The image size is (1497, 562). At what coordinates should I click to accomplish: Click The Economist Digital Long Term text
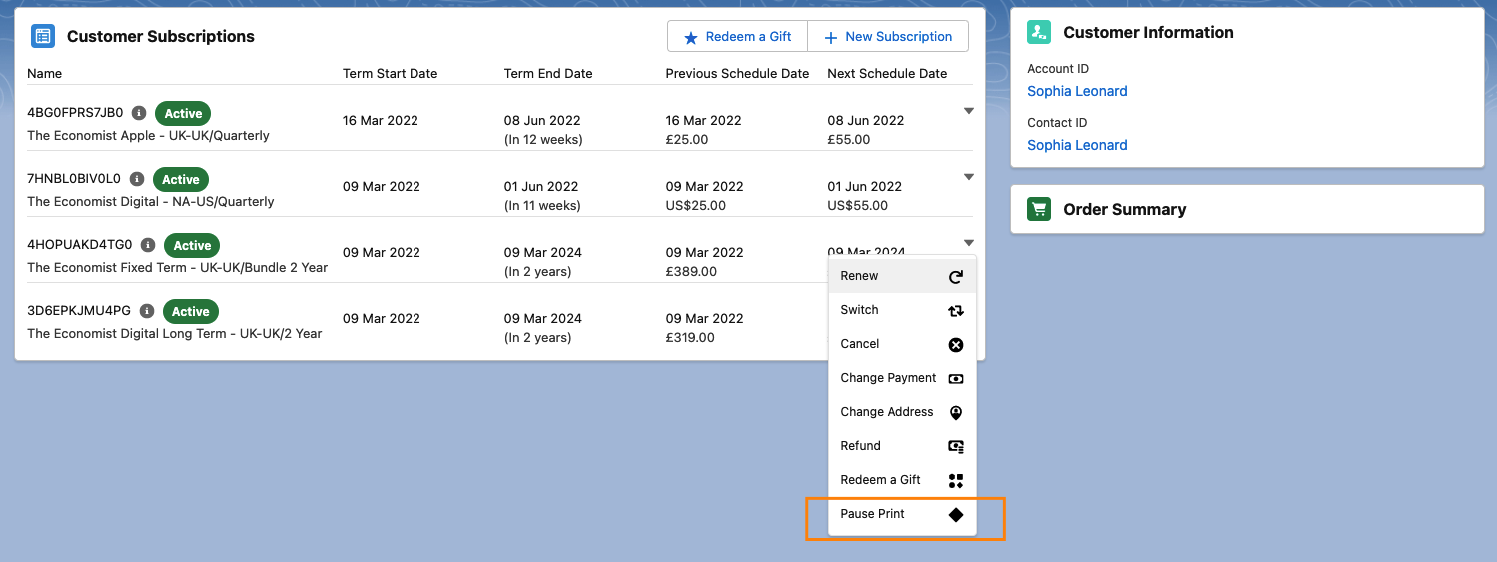click(174, 333)
